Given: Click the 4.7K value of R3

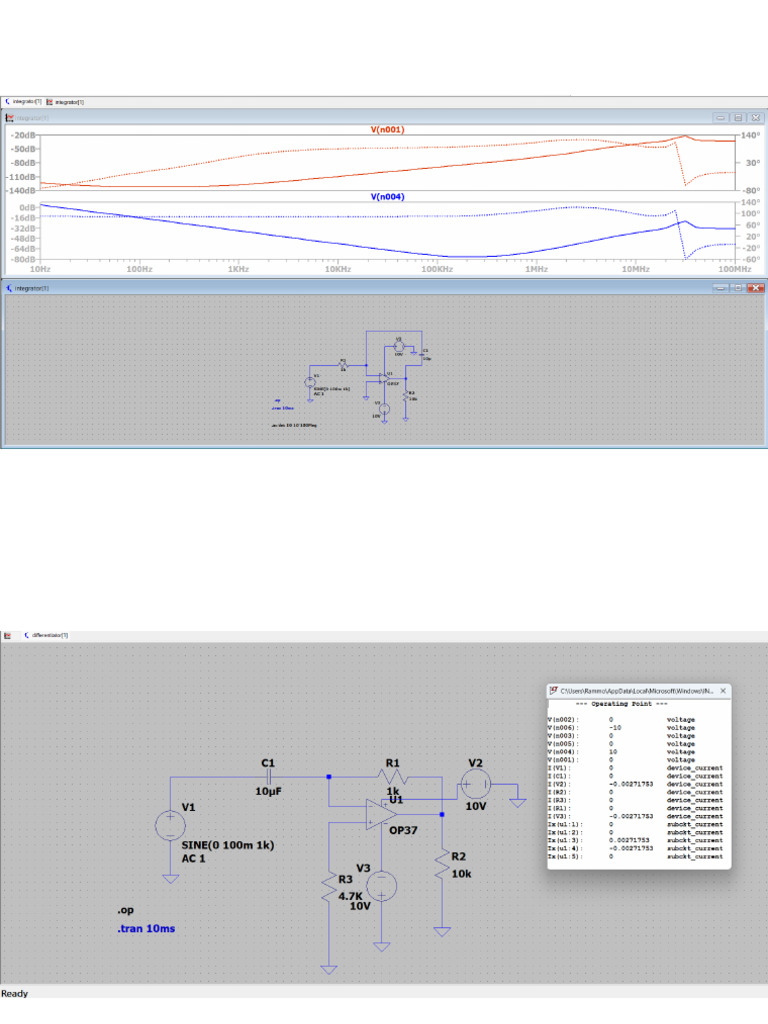Looking at the screenshot, I should tap(350, 895).
